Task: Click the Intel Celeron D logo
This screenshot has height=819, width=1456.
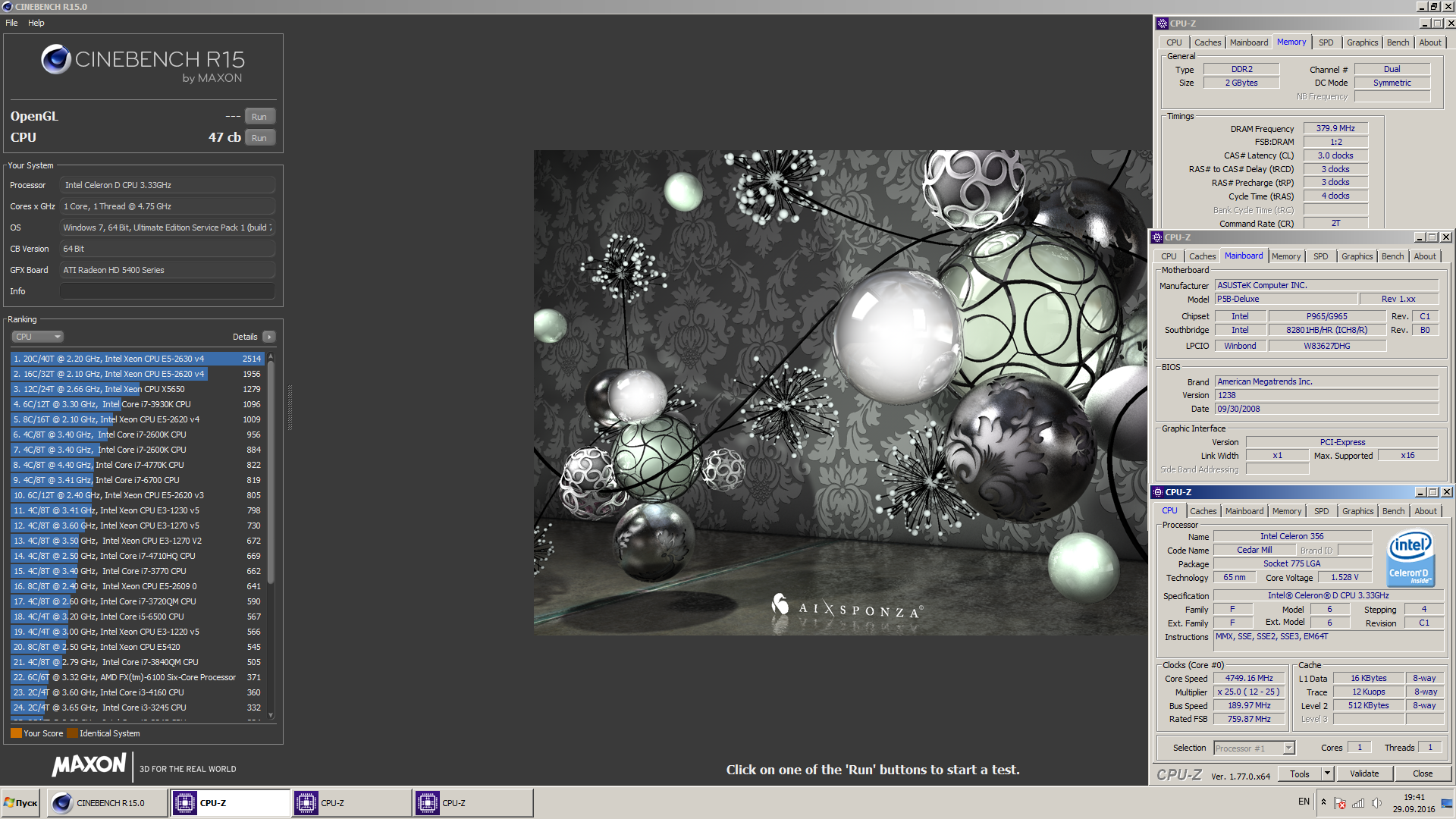Action: 1410,559
